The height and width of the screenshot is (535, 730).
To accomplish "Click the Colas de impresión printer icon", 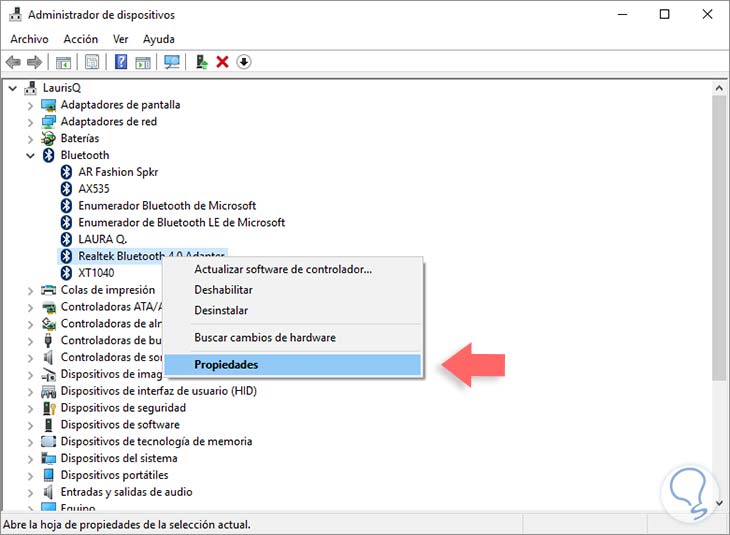I will pos(48,290).
